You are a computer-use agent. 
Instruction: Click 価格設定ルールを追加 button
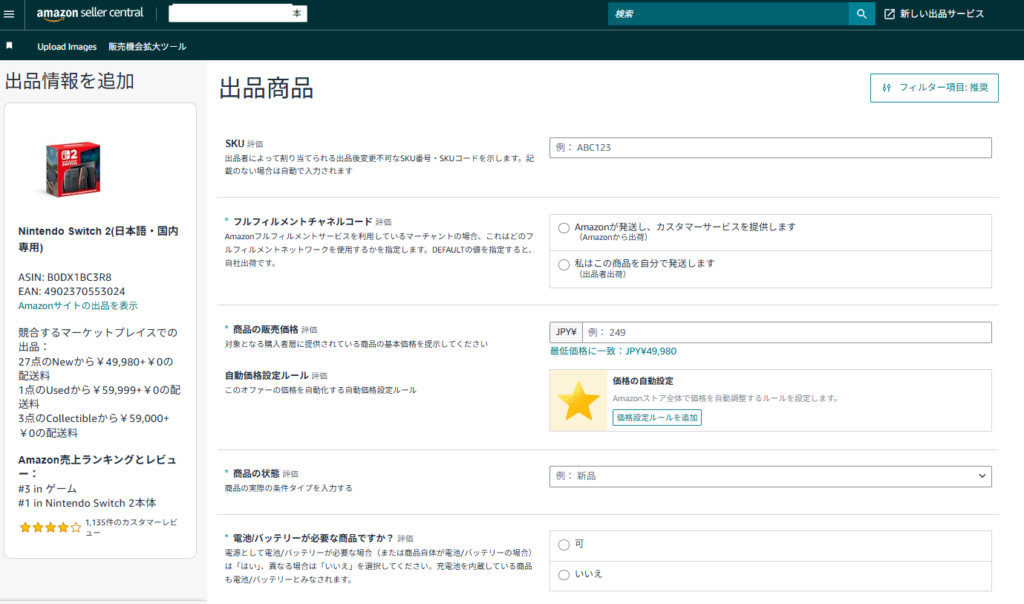[x=657, y=417]
